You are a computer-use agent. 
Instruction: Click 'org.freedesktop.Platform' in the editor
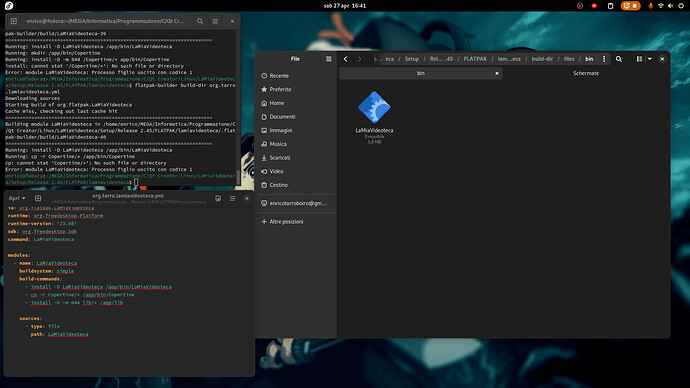point(68,216)
